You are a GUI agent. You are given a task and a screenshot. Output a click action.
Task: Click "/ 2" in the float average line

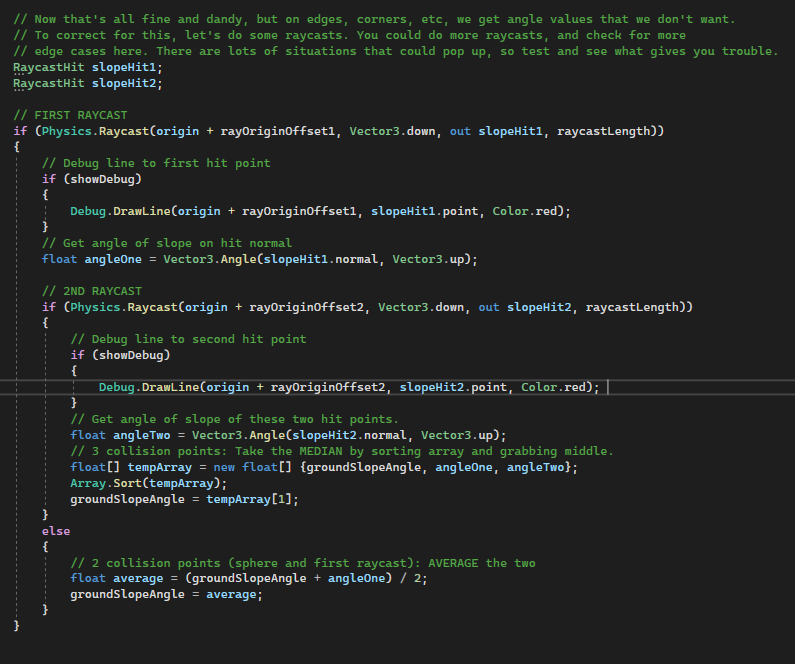tap(413, 578)
